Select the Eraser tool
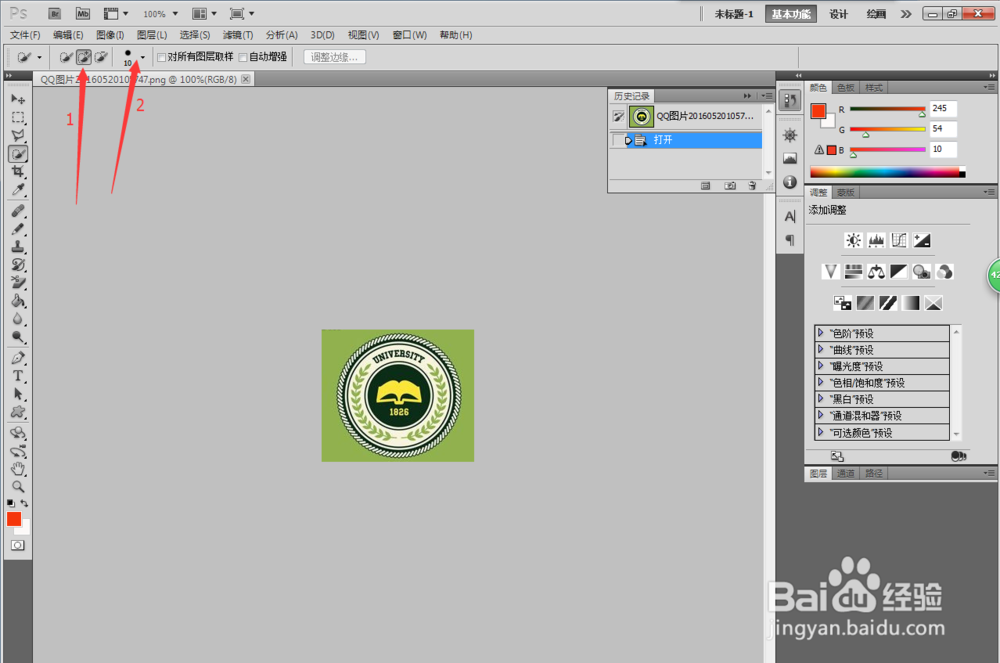 click(18, 282)
